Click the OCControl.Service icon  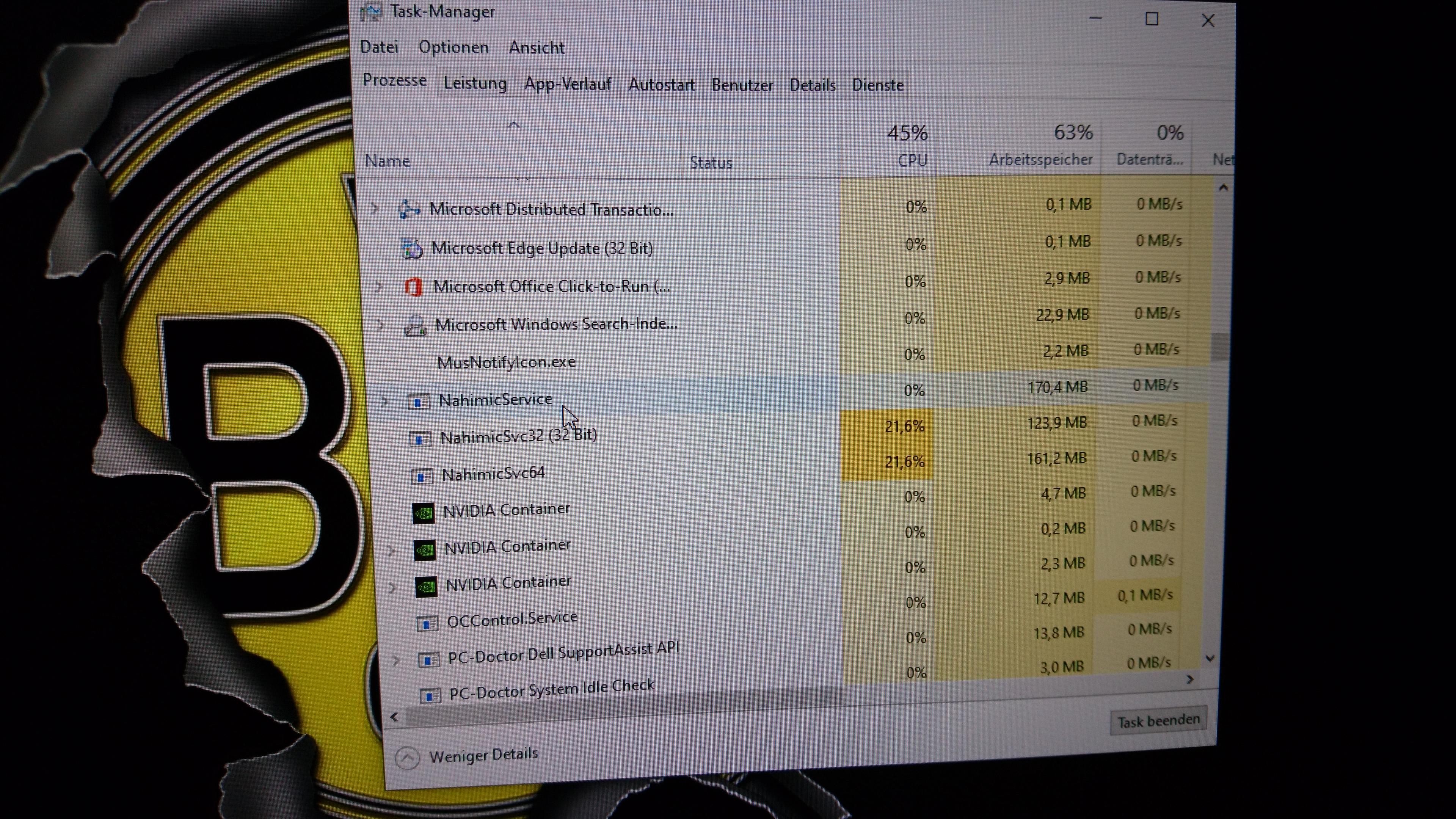(427, 623)
